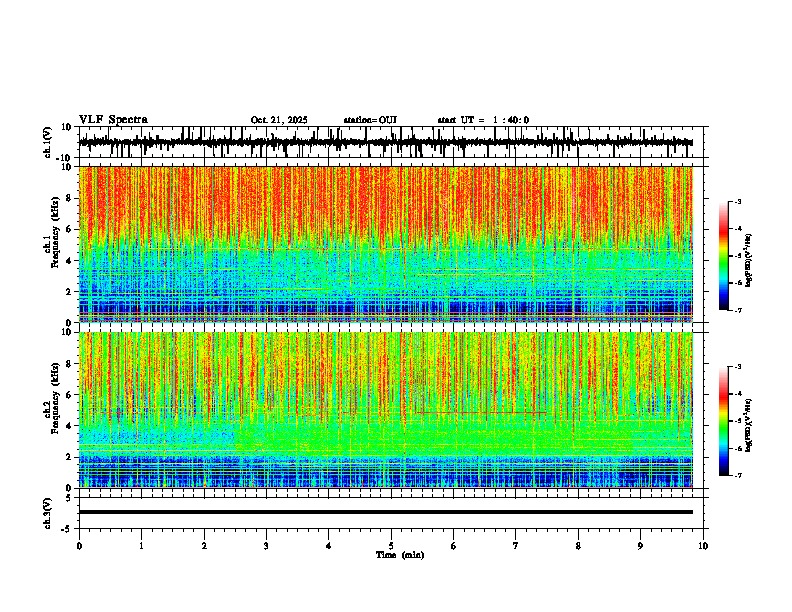Viewport: 792px width, 612px height.
Task: Click the ch.2 color scale bar
Action: 724,421
